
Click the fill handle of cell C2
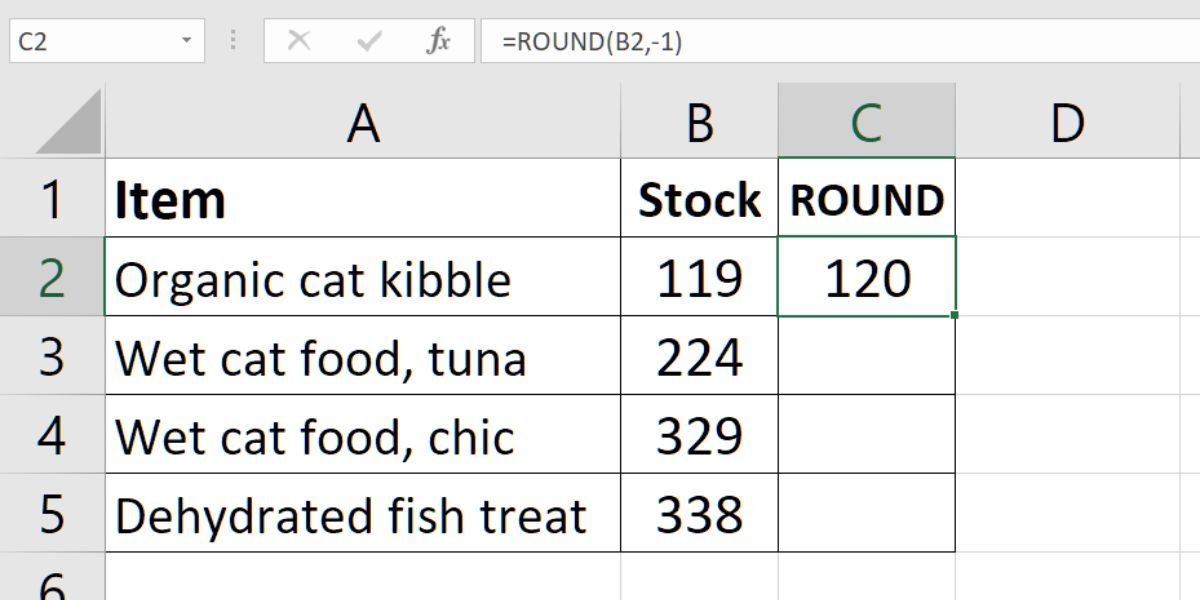(956, 316)
